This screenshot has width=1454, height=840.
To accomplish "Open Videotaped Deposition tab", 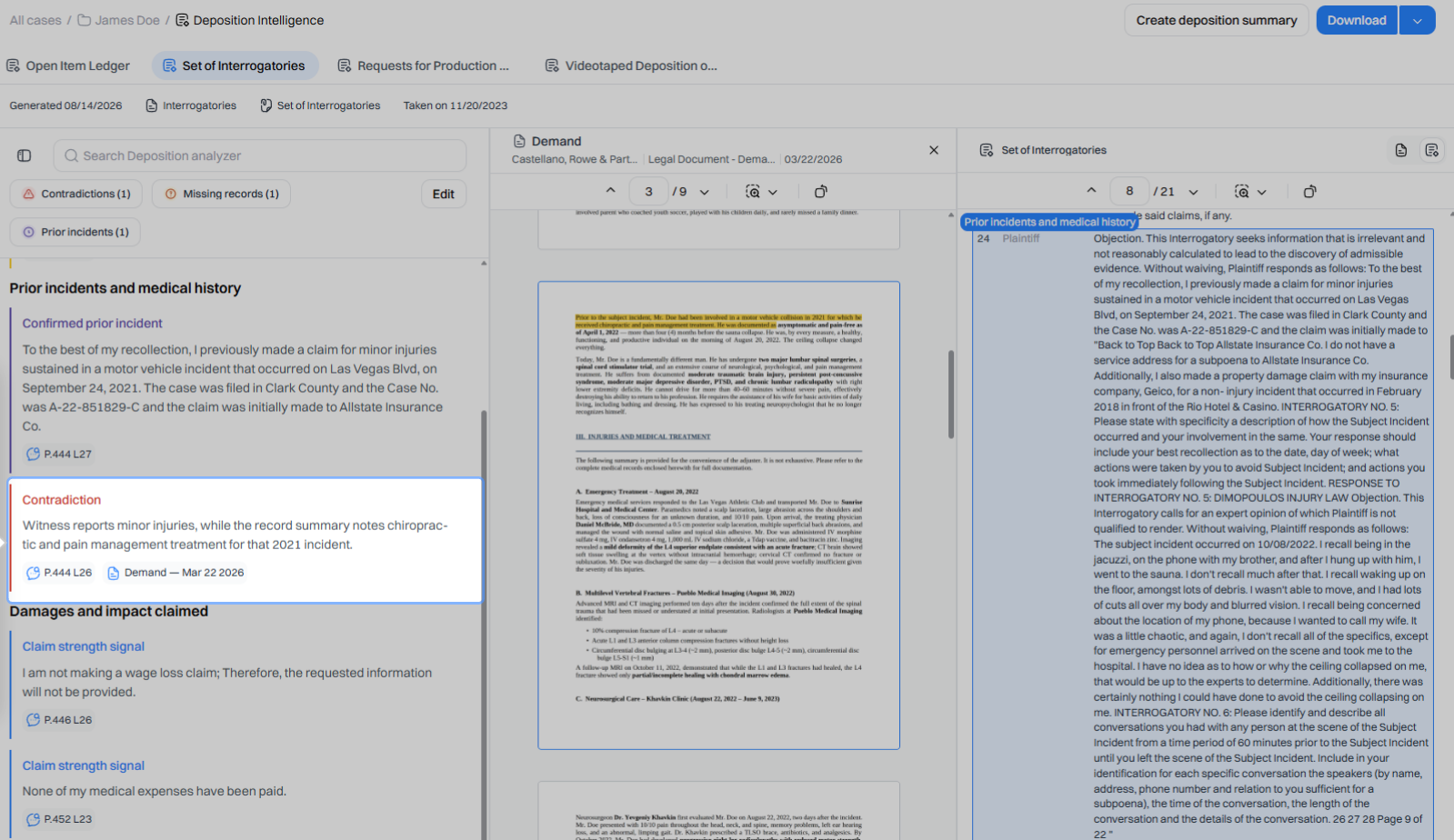I will click(631, 65).
